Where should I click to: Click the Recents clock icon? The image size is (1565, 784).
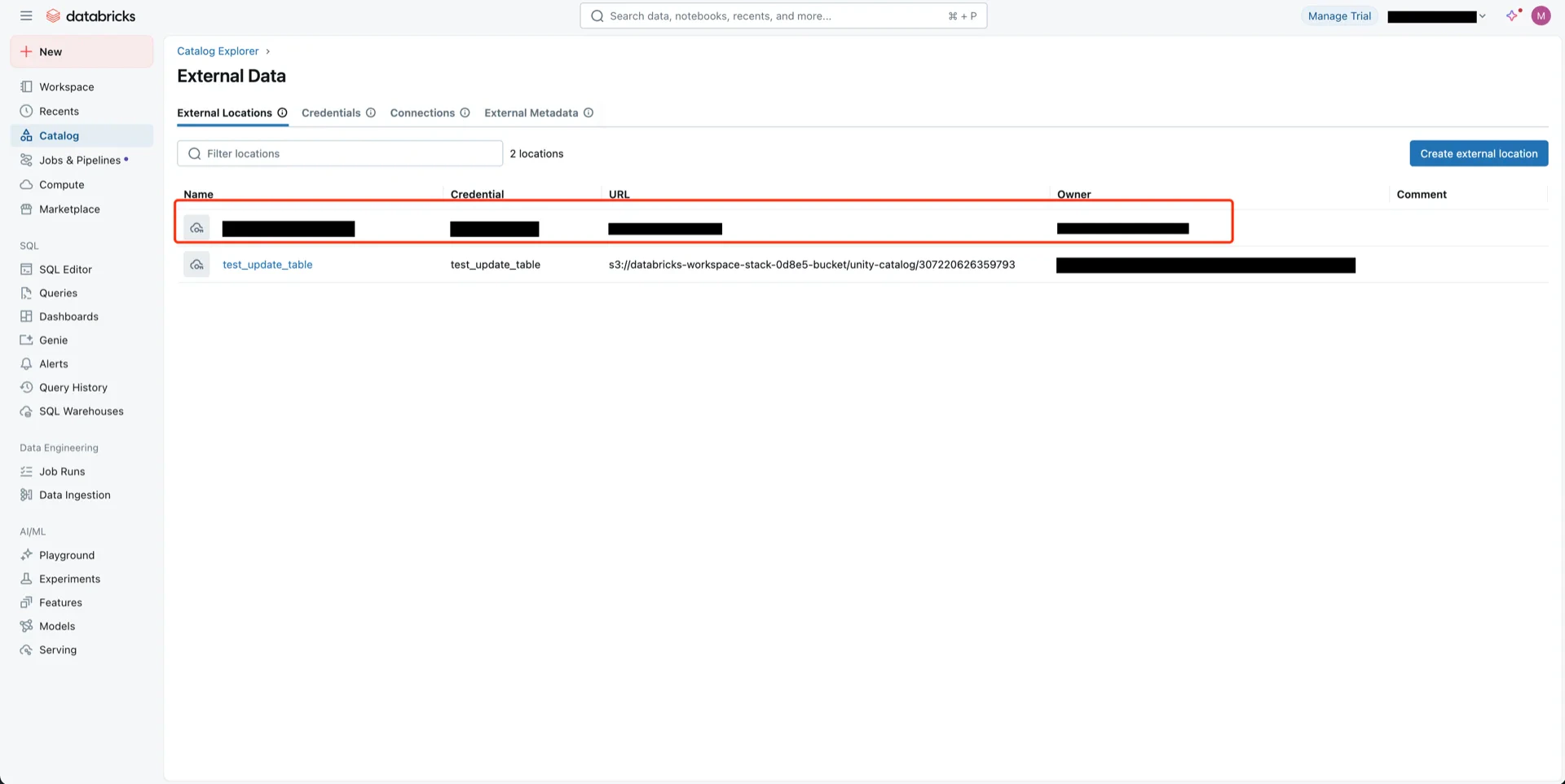(x=26, y=111)
